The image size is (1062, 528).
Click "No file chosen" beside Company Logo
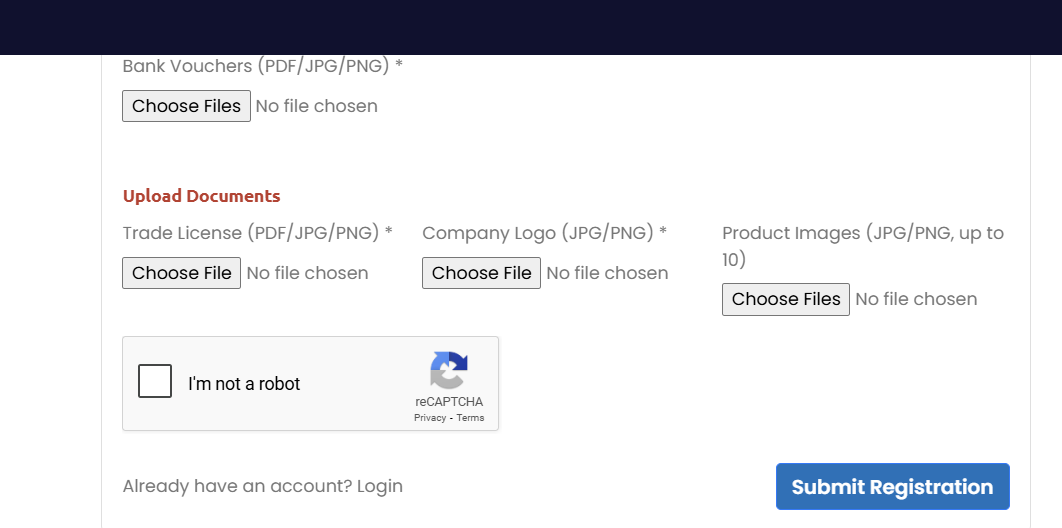(608, 273)
